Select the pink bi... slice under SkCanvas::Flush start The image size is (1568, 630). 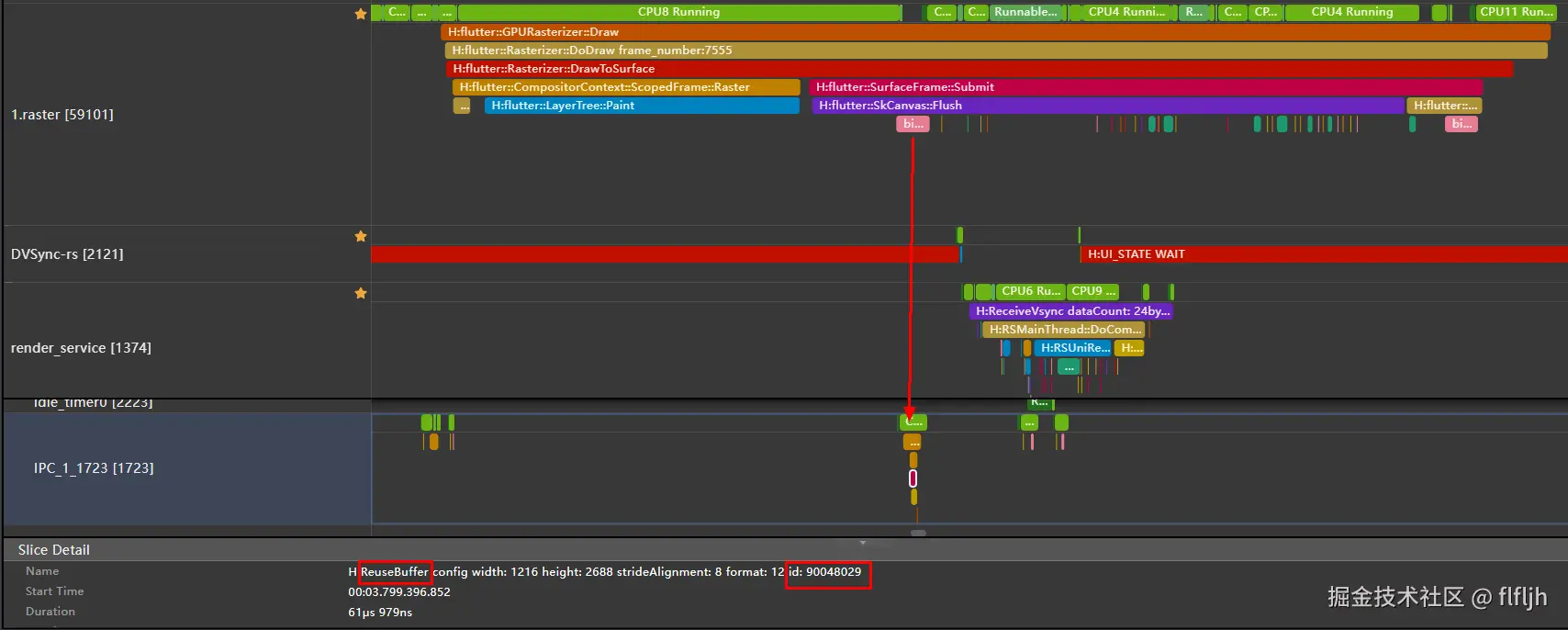point(913,124)
